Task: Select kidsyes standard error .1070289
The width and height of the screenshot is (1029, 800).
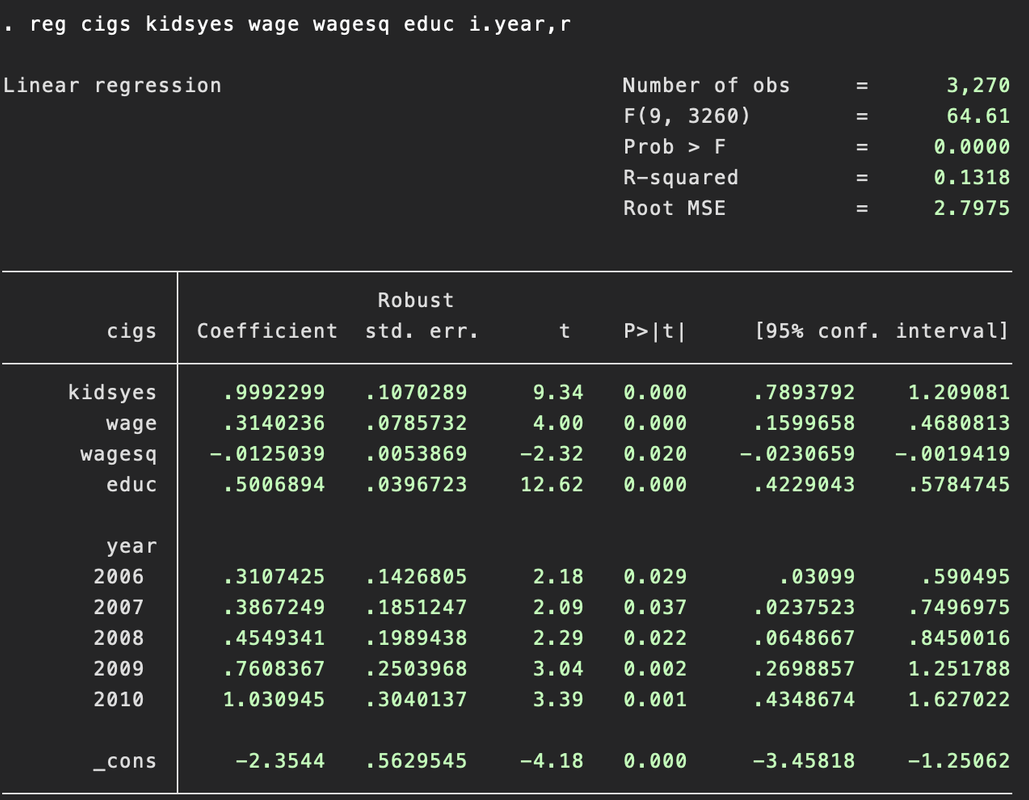Action: (x=416, y=392)
